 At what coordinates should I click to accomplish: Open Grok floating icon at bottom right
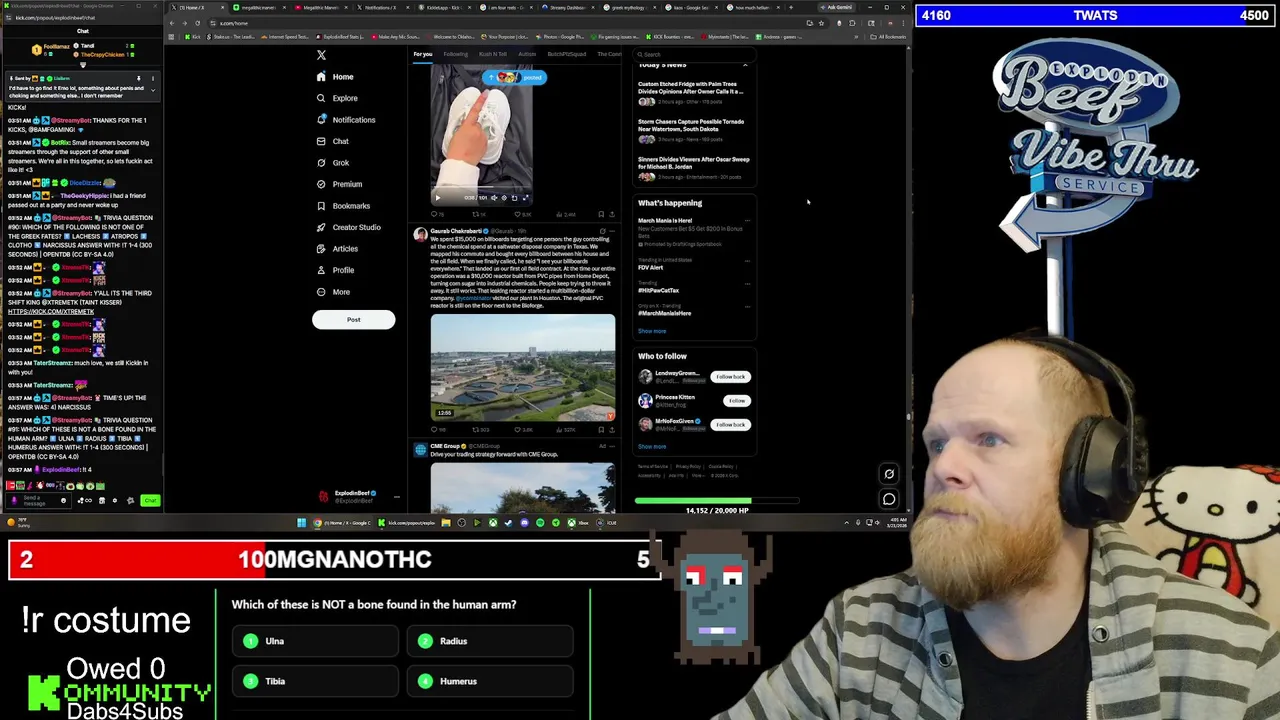(889, 474)
